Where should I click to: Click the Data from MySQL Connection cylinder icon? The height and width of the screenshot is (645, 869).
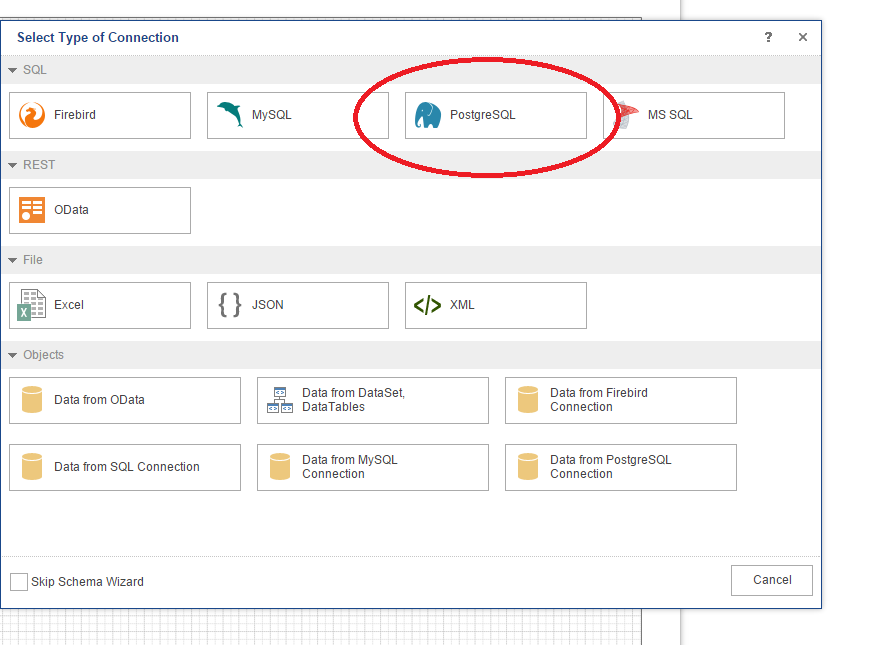point(280,467)
